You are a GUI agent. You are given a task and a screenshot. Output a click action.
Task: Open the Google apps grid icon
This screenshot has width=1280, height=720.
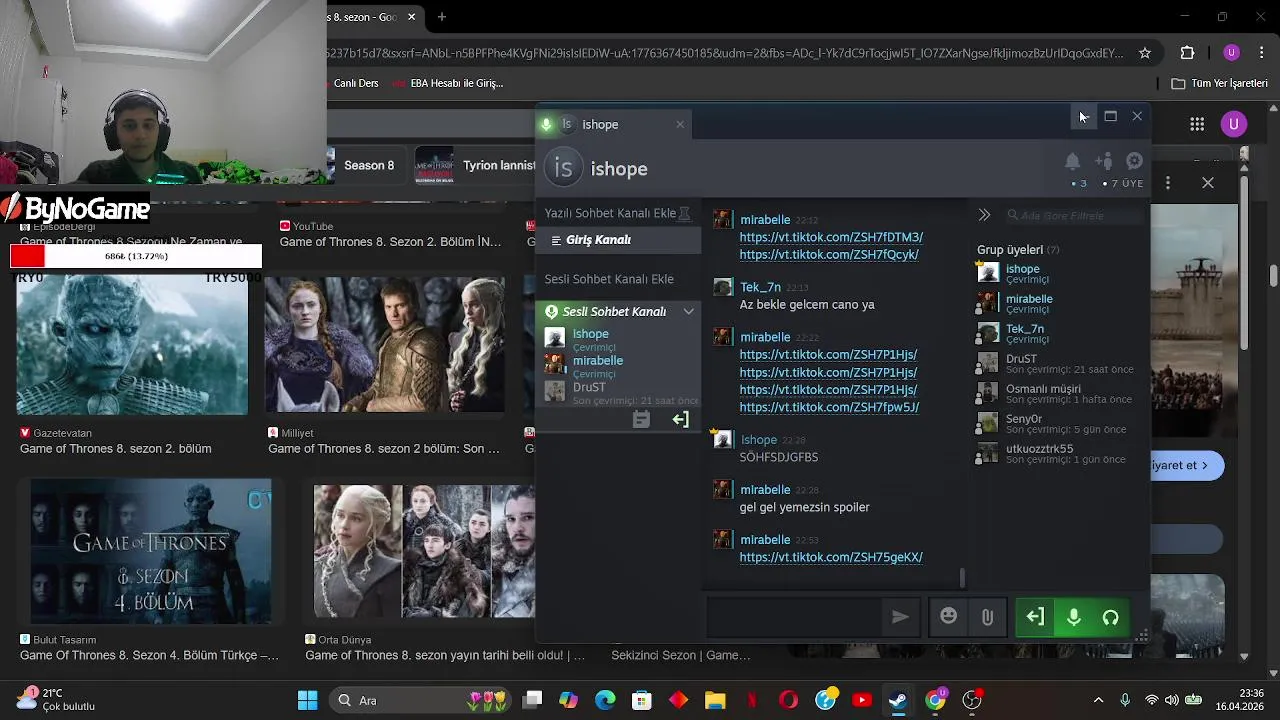click(1197, 124)
